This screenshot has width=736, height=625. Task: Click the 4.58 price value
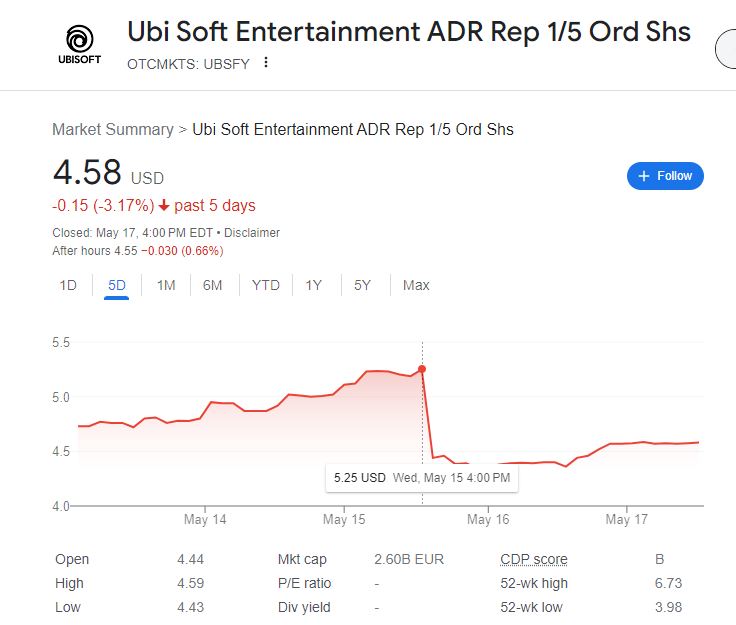[x=87, y=172]
